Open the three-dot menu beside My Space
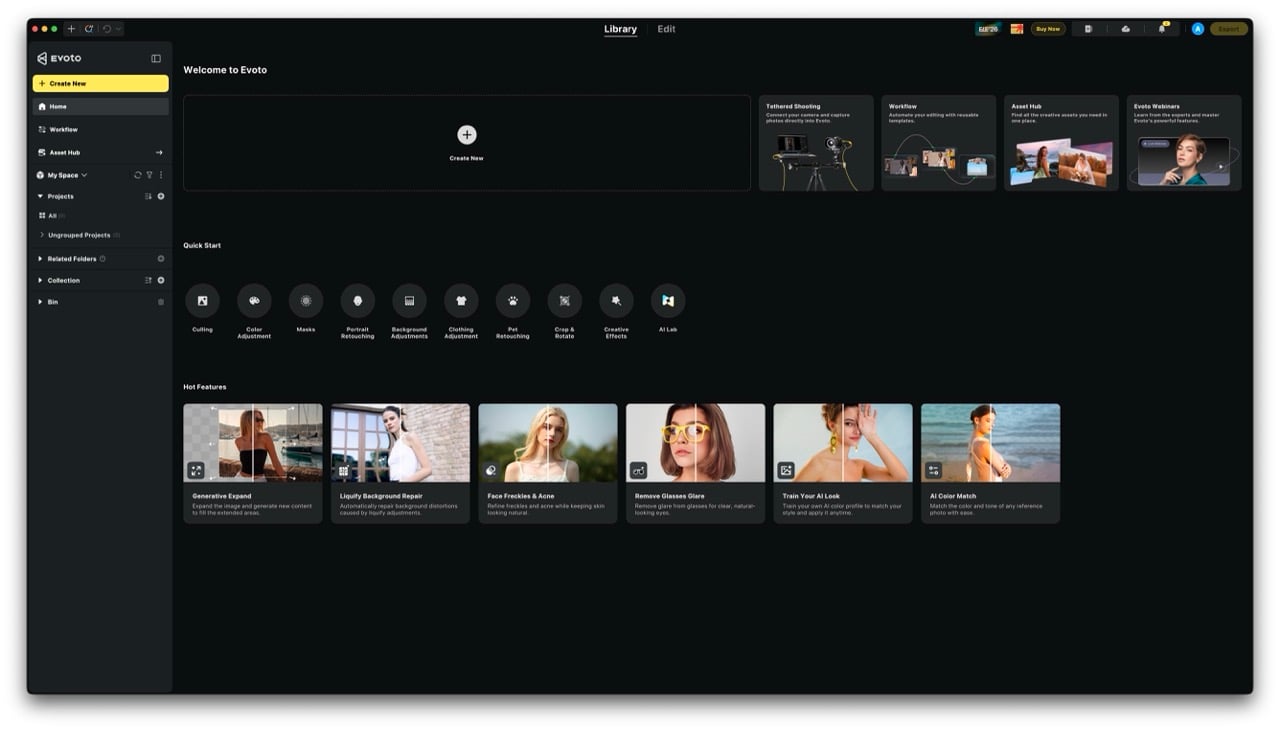Viewport: 1280px width, 729px height. [161, 175]
